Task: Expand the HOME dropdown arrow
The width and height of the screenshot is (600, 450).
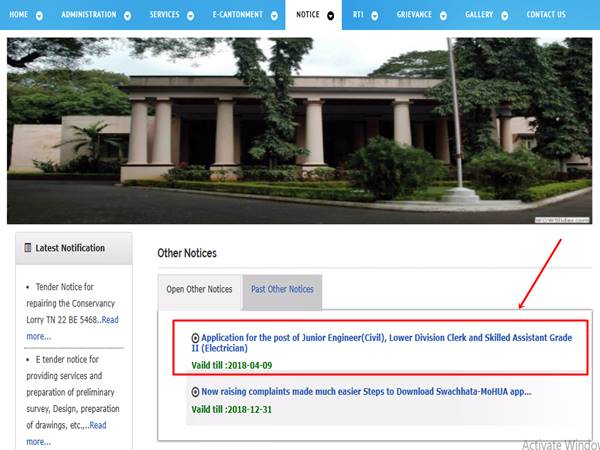Action: [39, 16]
